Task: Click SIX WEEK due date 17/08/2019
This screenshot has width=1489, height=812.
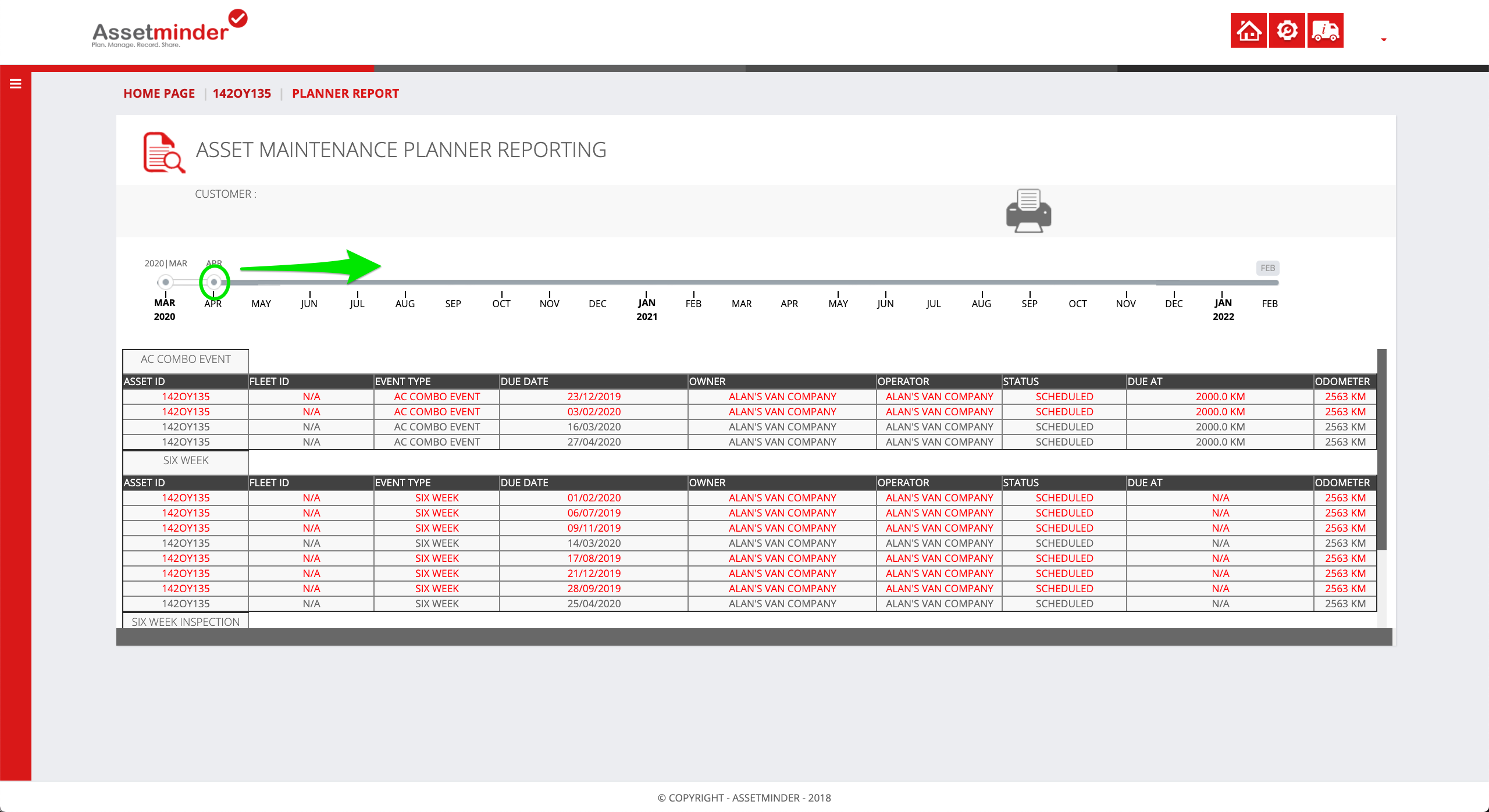Action: click(594, 558)
